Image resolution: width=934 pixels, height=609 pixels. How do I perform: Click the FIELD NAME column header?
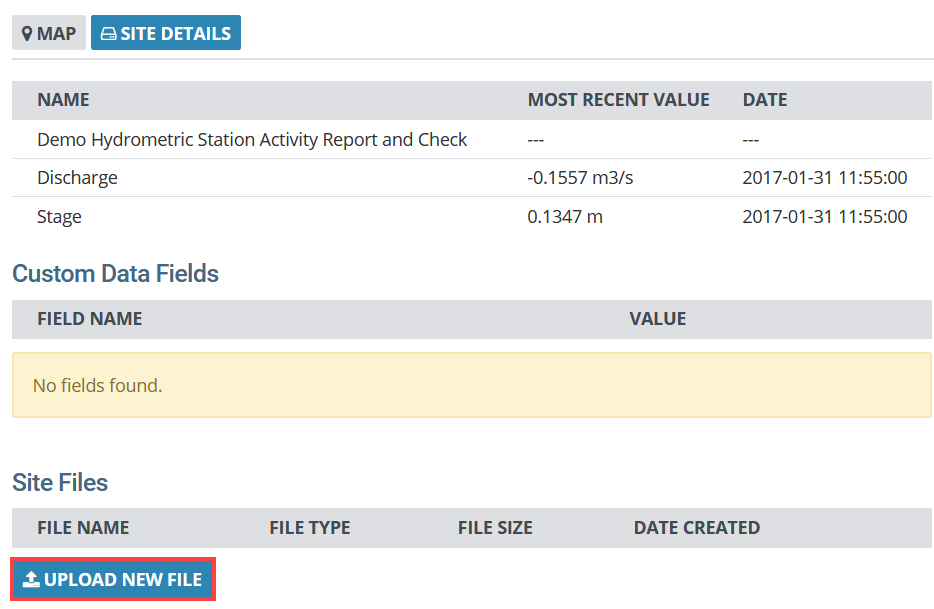click(90, 319)
